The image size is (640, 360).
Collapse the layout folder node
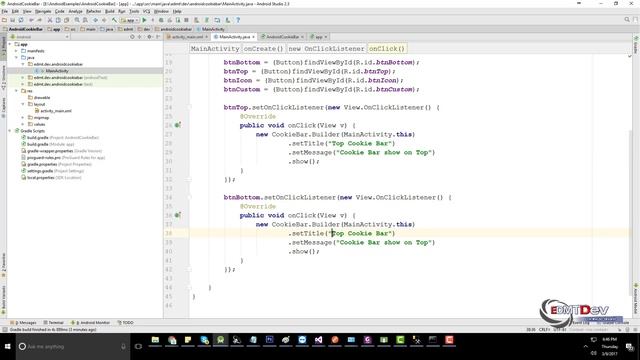click(x=23, y=104)
